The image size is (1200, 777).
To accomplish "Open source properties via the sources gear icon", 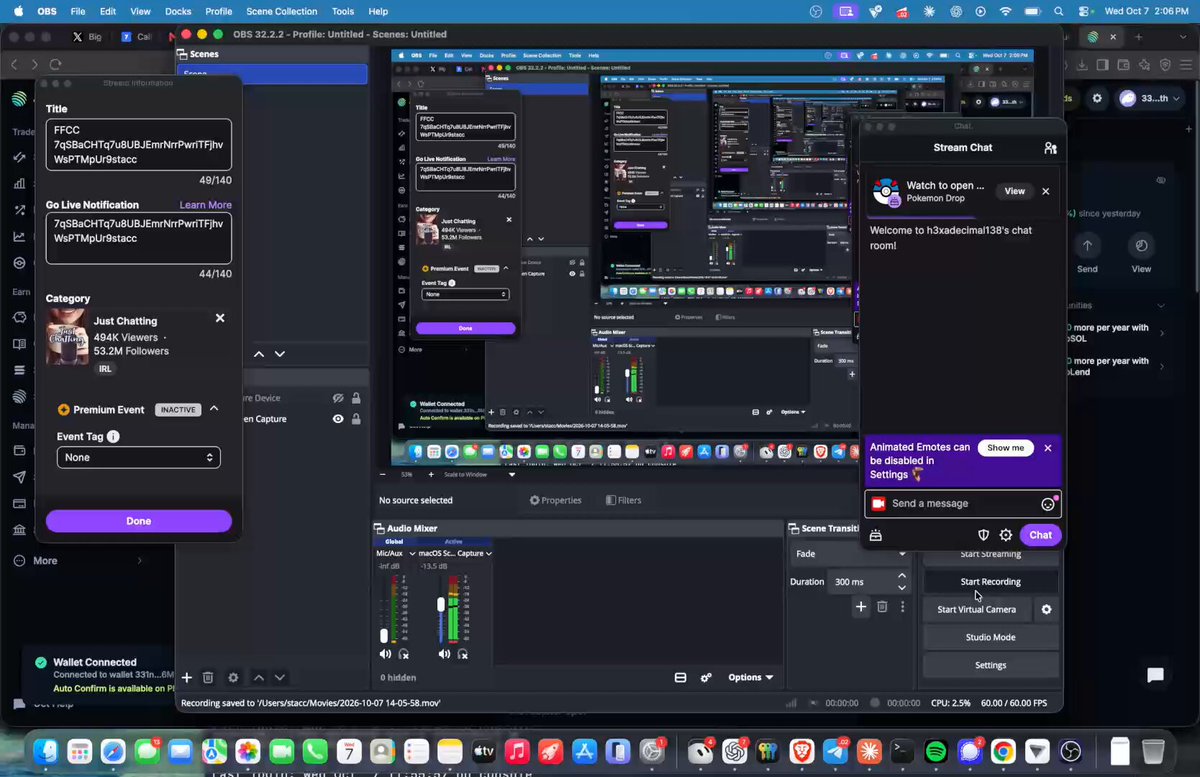I will point(234,678).
